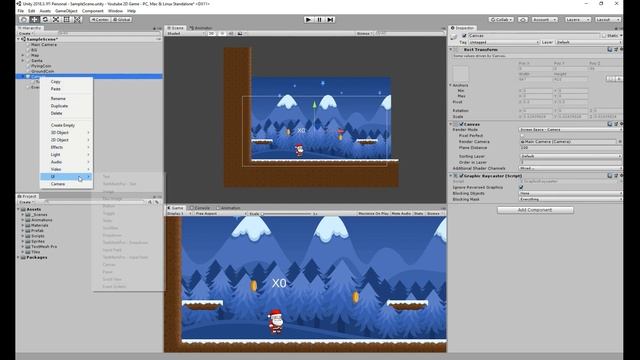The image size is (640, 360).
Task: Open the Help menu
Action: click(x=131, y=11)
